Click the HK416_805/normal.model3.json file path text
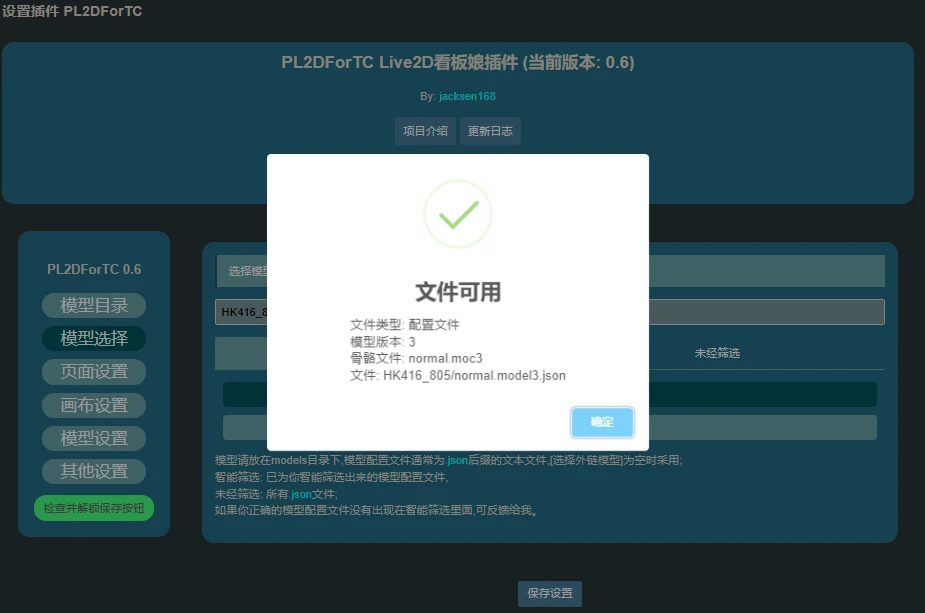The height and width of the screenshot is (613, 925). click(x=474, y=375)
